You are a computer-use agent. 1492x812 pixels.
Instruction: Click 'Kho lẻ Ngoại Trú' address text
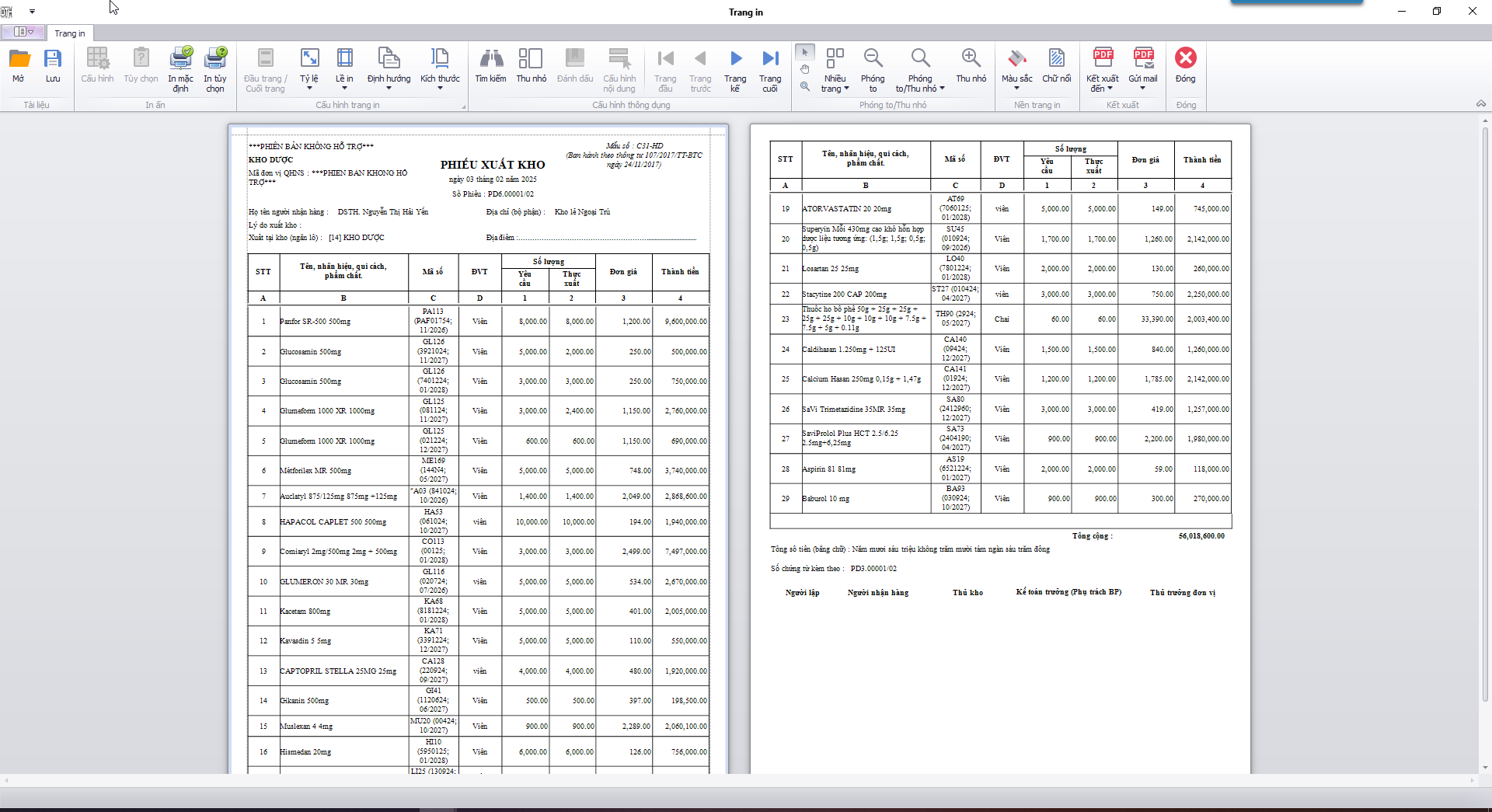click(582, 212)
